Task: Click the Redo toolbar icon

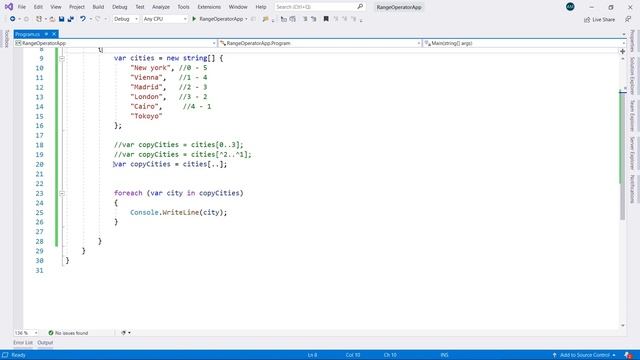Action: click(x=98, y=19)
